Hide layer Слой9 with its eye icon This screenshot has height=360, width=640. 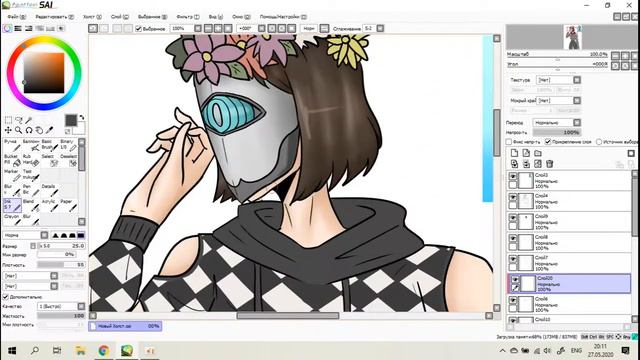click(x=513, y=218)
